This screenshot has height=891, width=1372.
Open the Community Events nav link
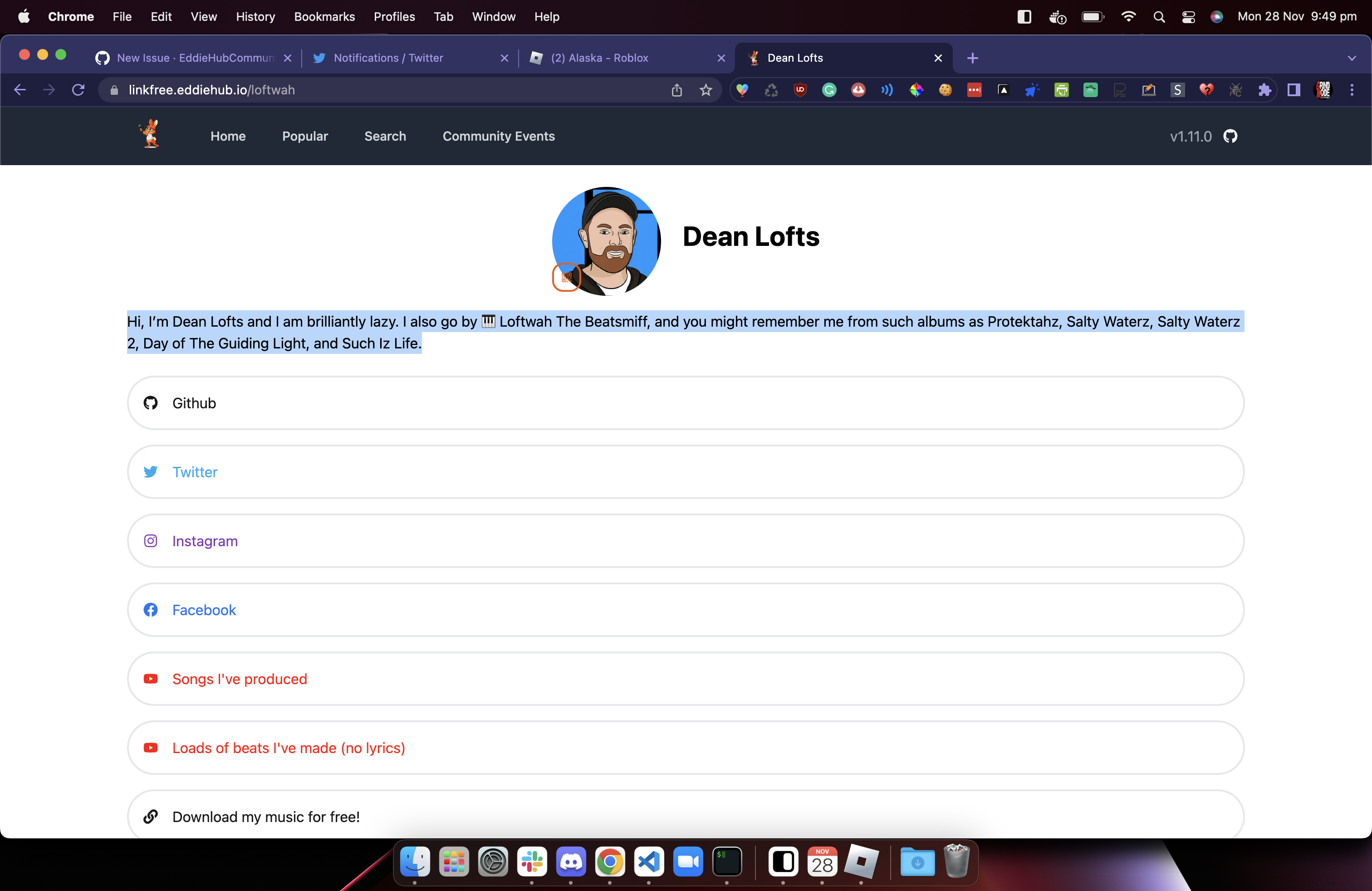tap(498, 136)
